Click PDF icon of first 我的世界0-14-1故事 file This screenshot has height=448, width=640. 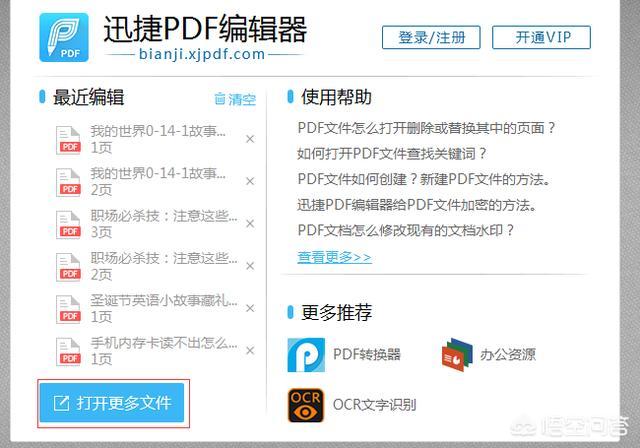[x=69, y=139]
